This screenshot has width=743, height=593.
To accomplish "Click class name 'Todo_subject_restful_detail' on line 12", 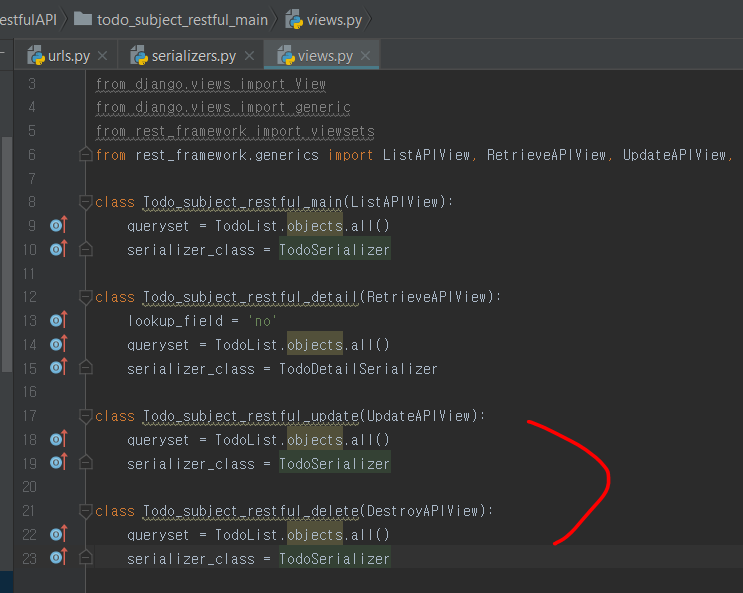I will [x=251, y=297].
